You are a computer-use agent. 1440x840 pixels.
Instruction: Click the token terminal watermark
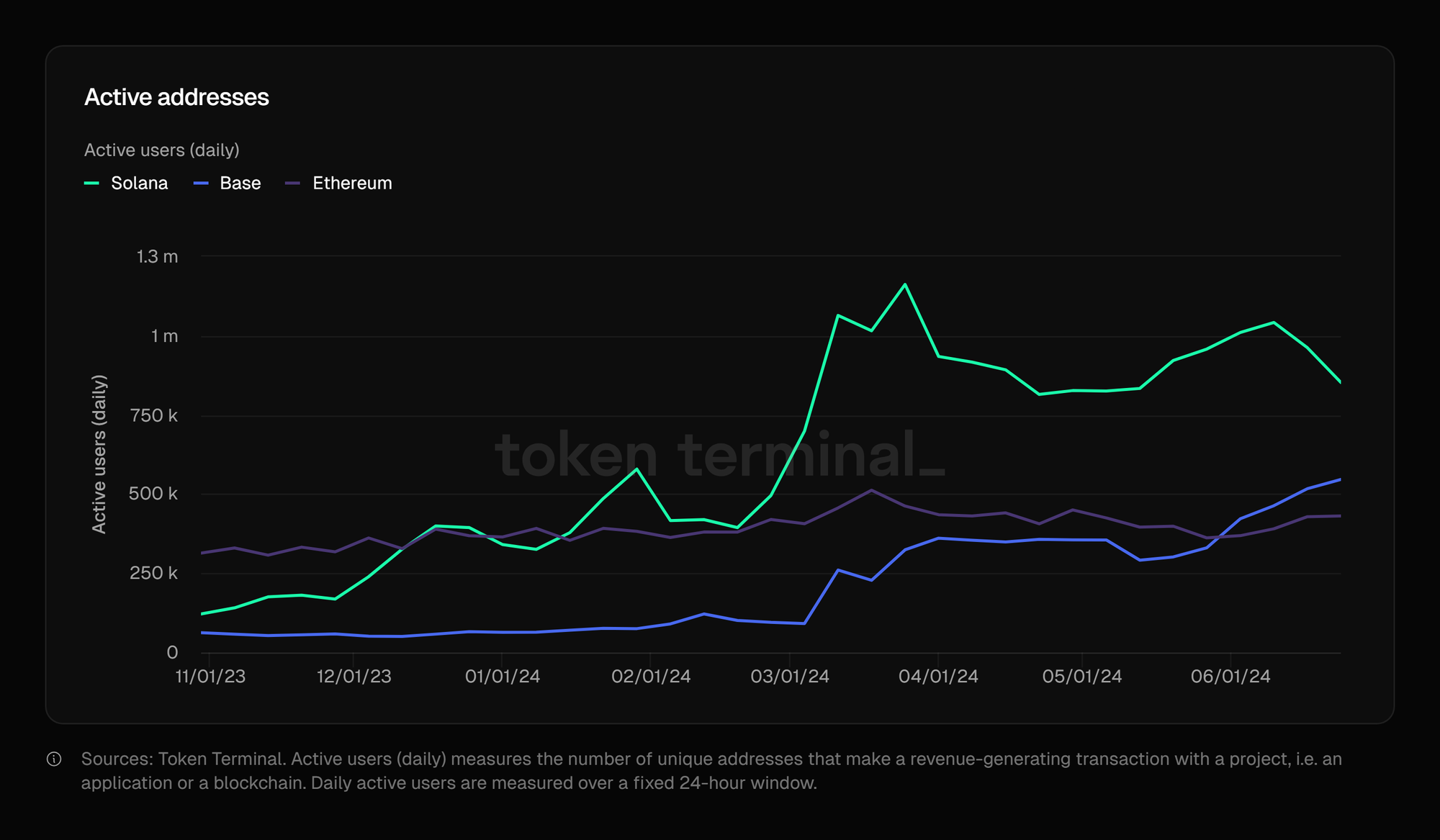(720, 455)
